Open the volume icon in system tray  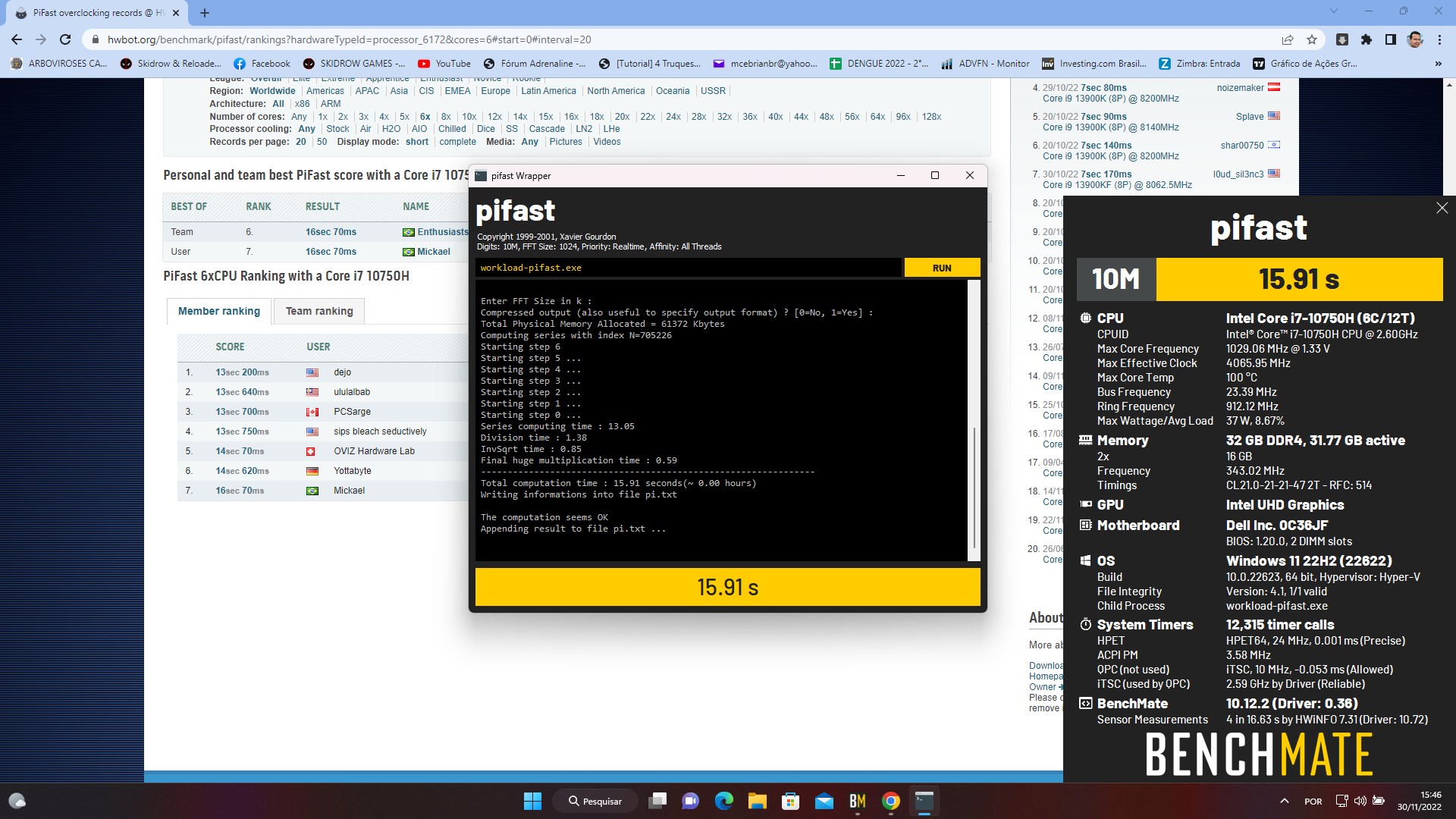click(1360, 801)
